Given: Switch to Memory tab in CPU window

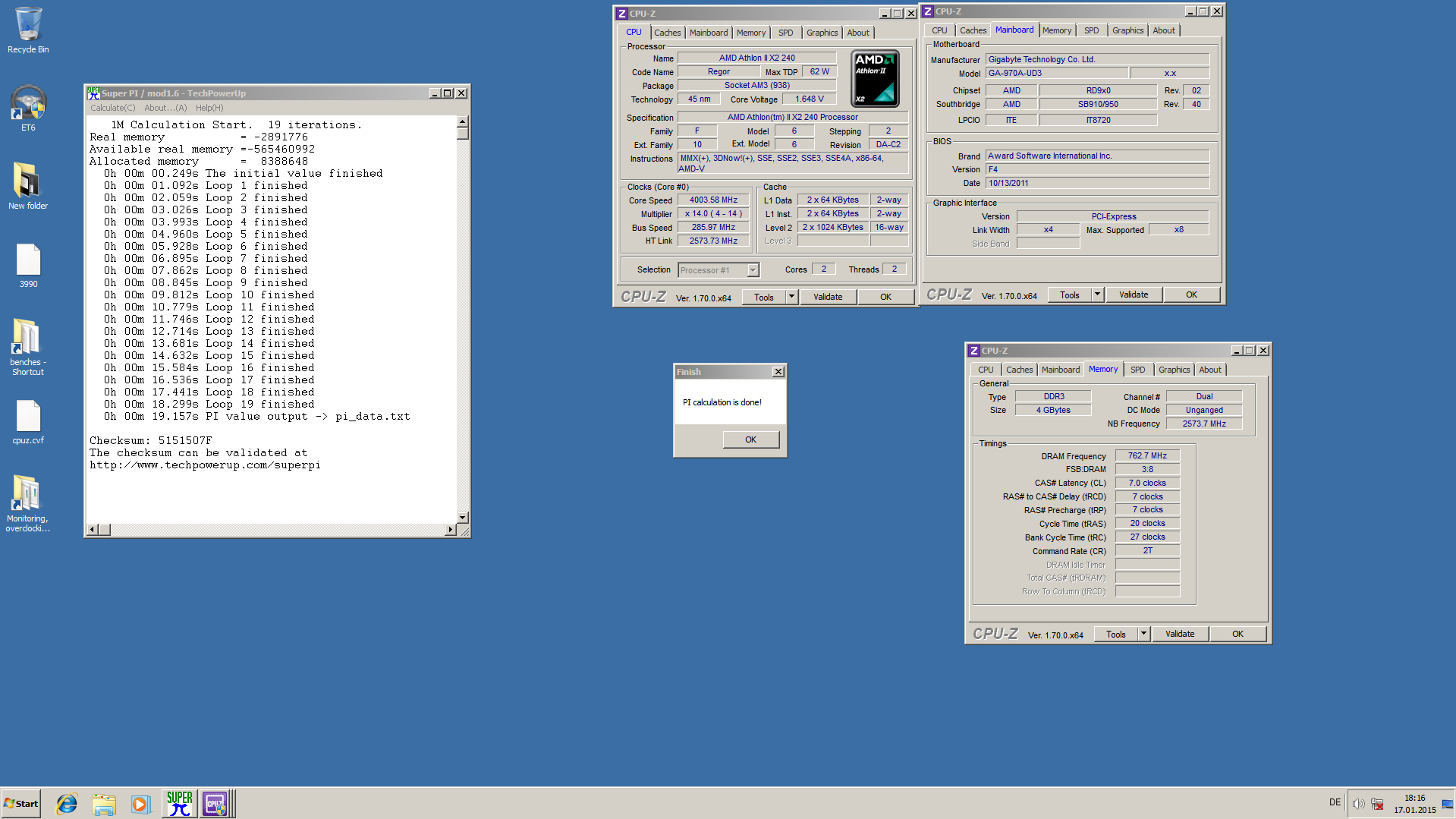Looking at the screenshot, I should [x=751, y=33].
